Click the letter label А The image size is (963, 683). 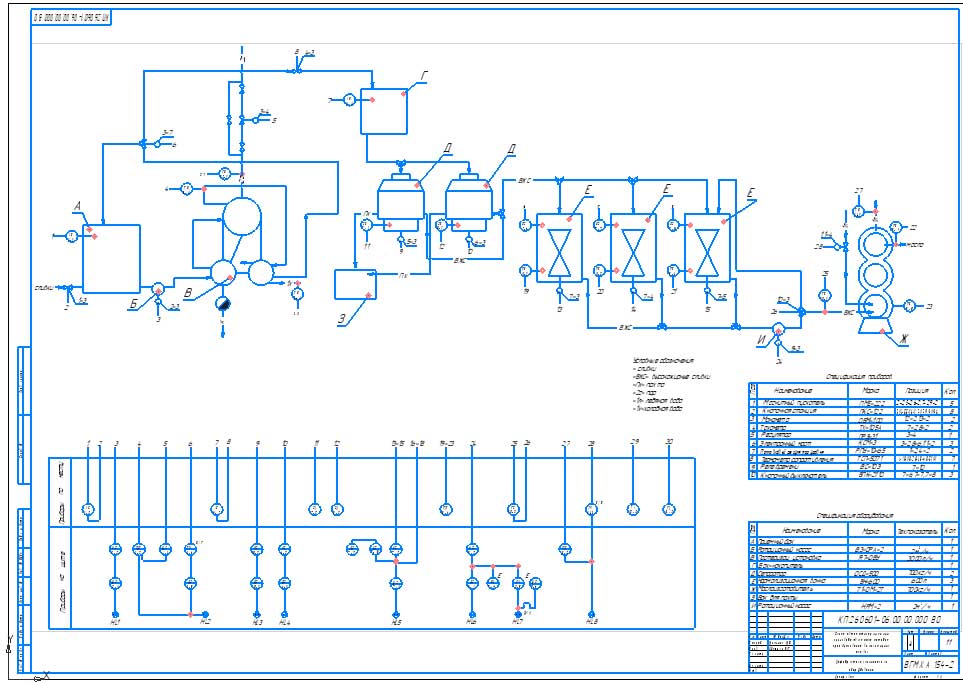point(77,208)
